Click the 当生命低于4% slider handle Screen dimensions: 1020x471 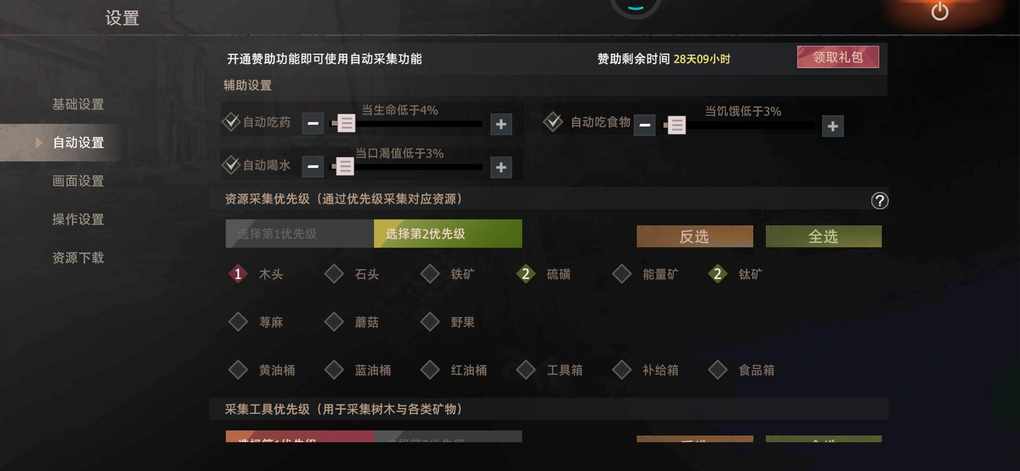pos(345,123)
